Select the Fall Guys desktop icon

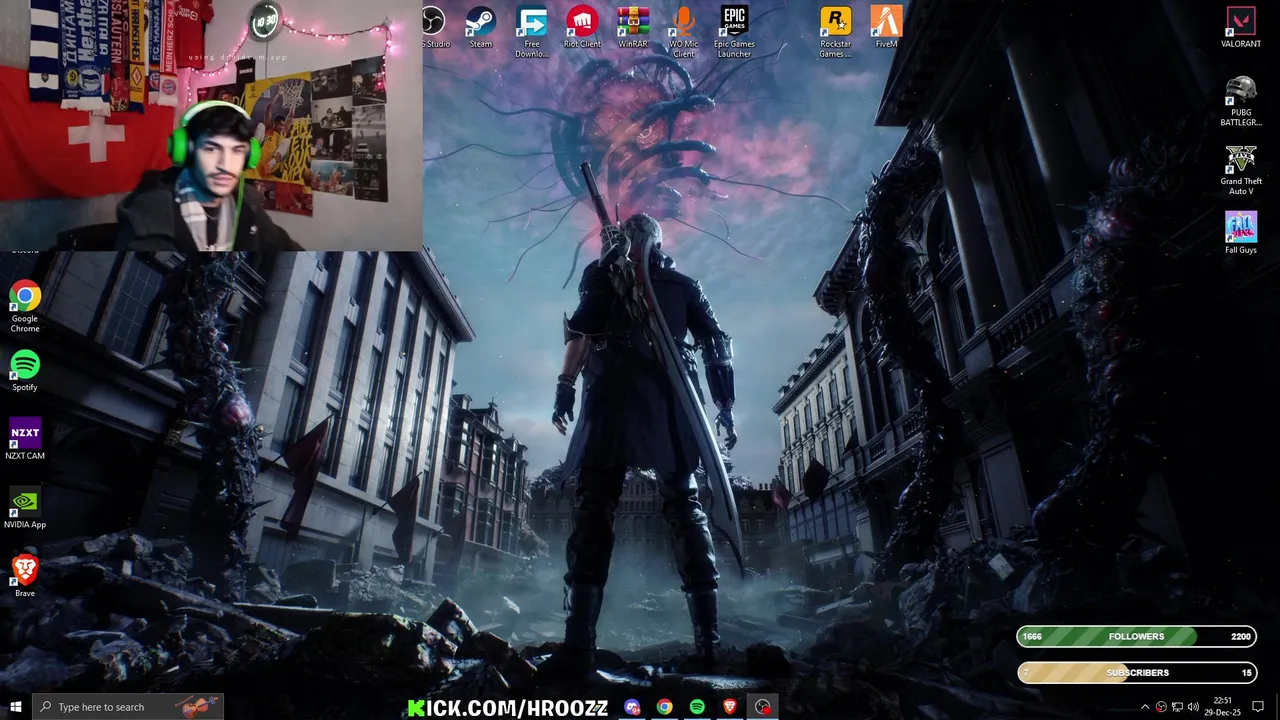(1241, 233)
